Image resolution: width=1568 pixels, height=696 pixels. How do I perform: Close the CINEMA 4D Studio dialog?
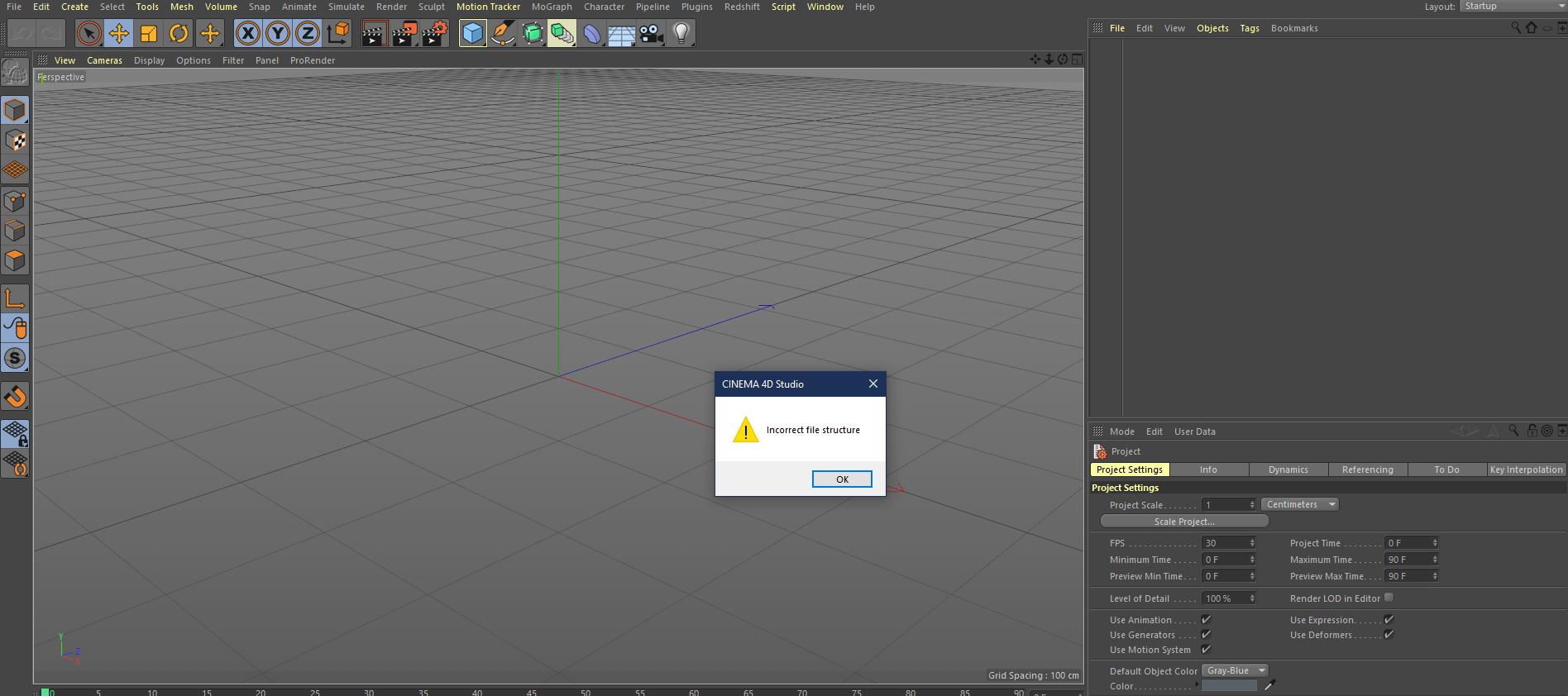pos(873,384)
